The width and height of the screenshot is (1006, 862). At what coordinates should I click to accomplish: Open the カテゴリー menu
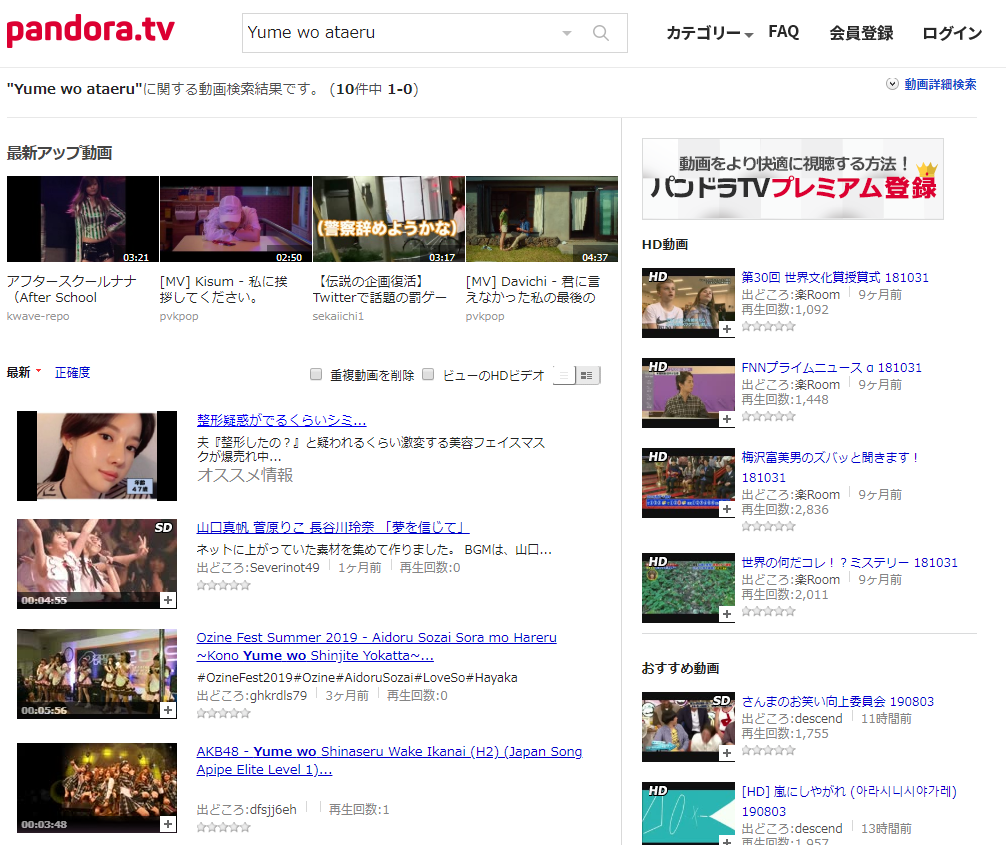[709, 33]
